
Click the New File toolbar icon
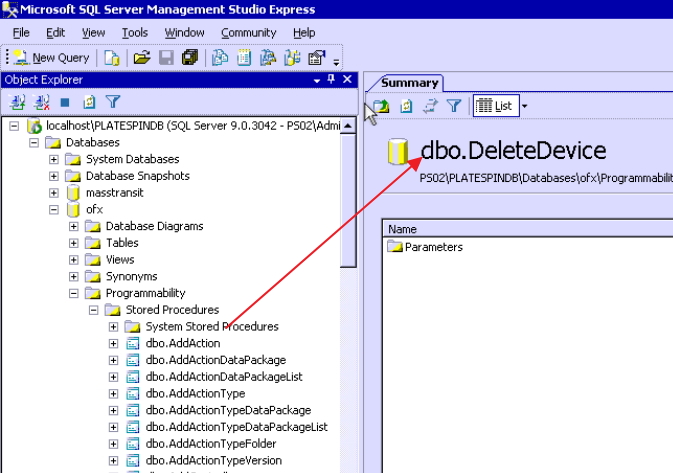[x=112, y=58]
